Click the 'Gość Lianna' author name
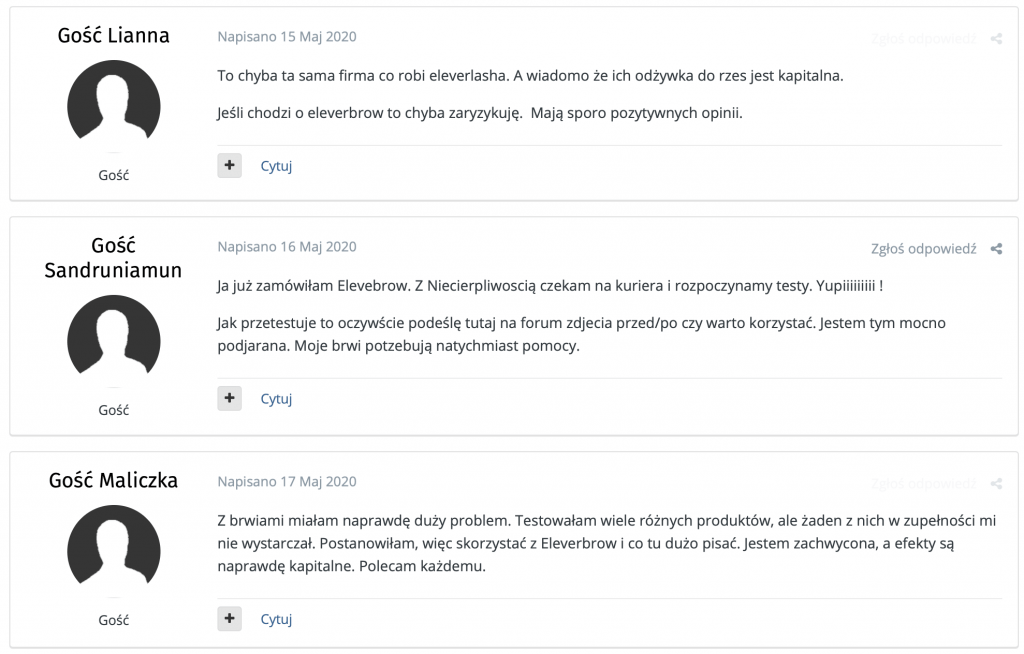Screen dimensions: 1024x654 [x=113, y=36]
